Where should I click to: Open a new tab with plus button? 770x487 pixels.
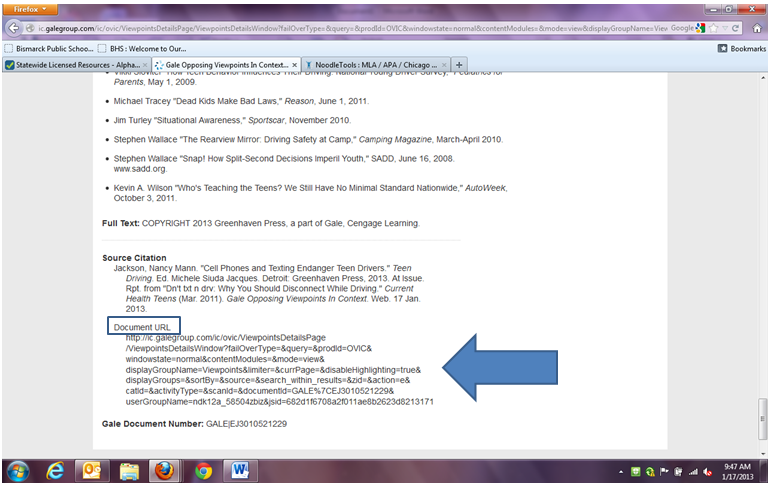pos(459,65)
